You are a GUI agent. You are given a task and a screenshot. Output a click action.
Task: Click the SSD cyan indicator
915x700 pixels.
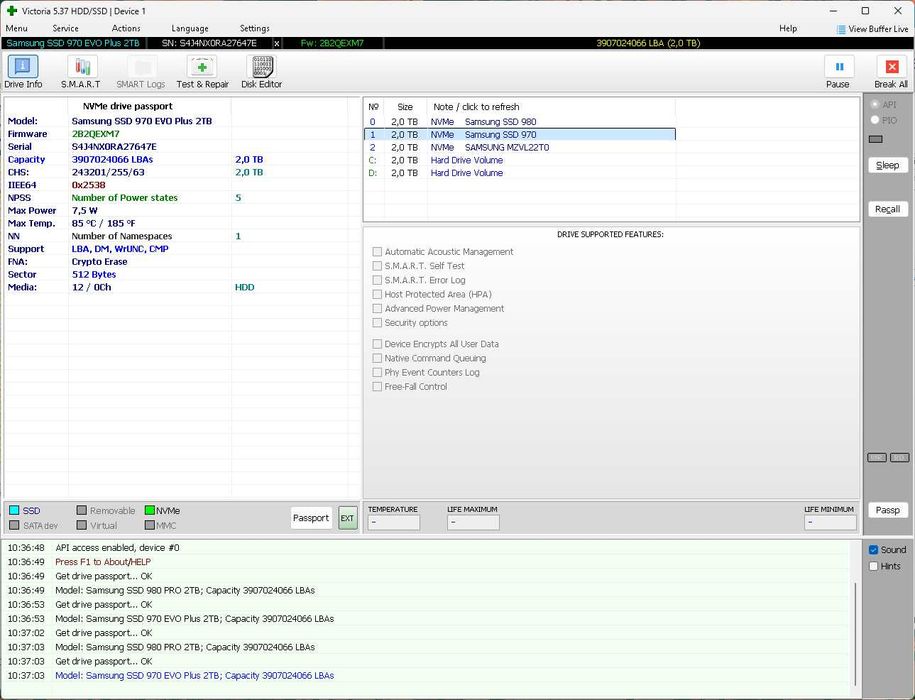coord(15,510)
